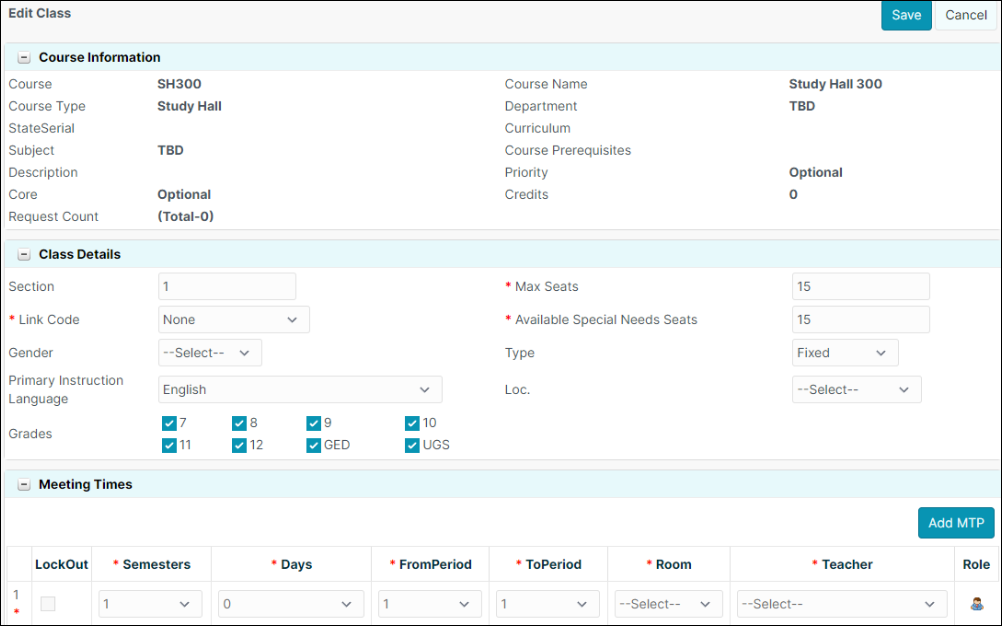Click the FromPeriod column header
Image resolution: width=1002 pixels, height=626 pixels.
click(x=430, y=565)
